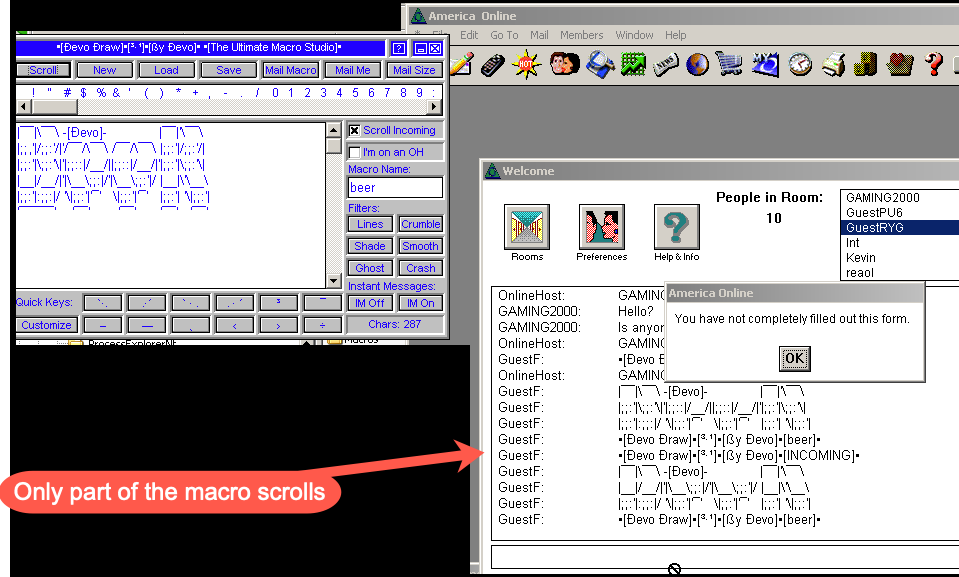
Task: Click the Mail Macro button
Action: tap(291, 70)
